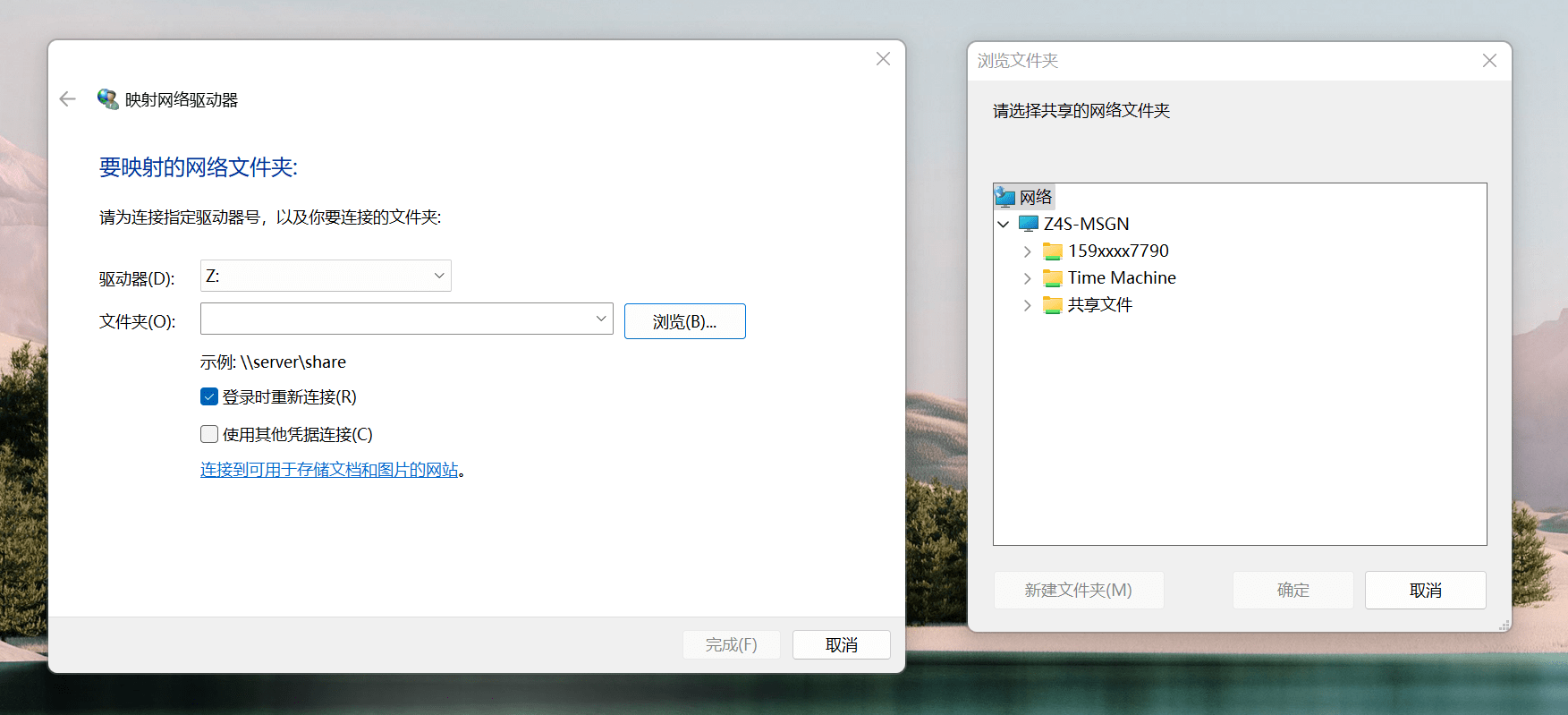Select the Time Machine share name

(1122, 278)
